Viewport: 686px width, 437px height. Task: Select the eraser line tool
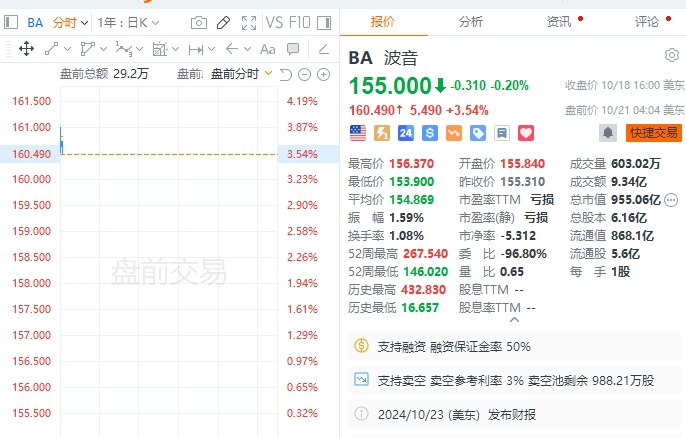click(324, 49)
